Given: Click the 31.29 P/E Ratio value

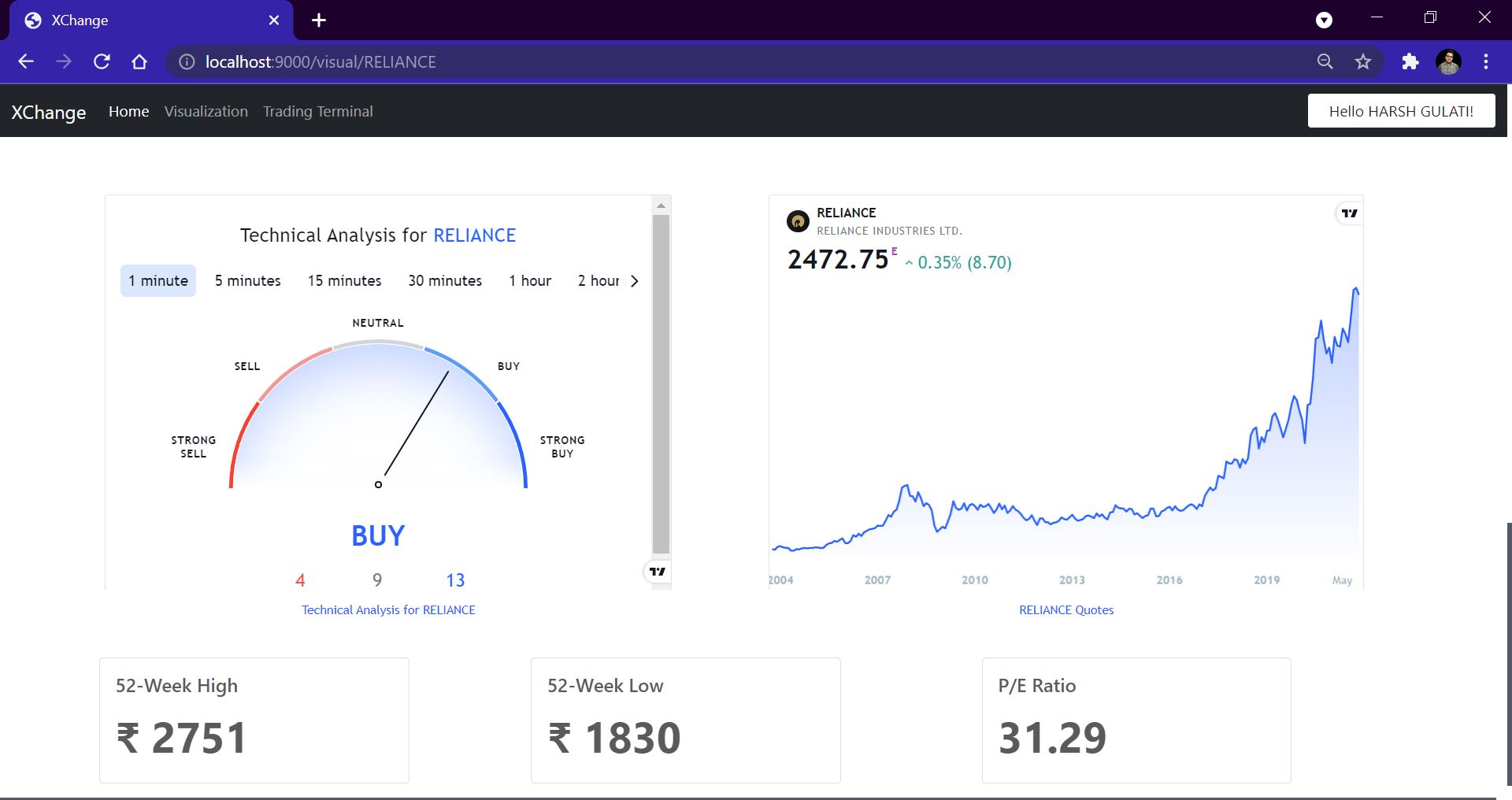Looking at the screenshot, I should tap(1052, 739).
